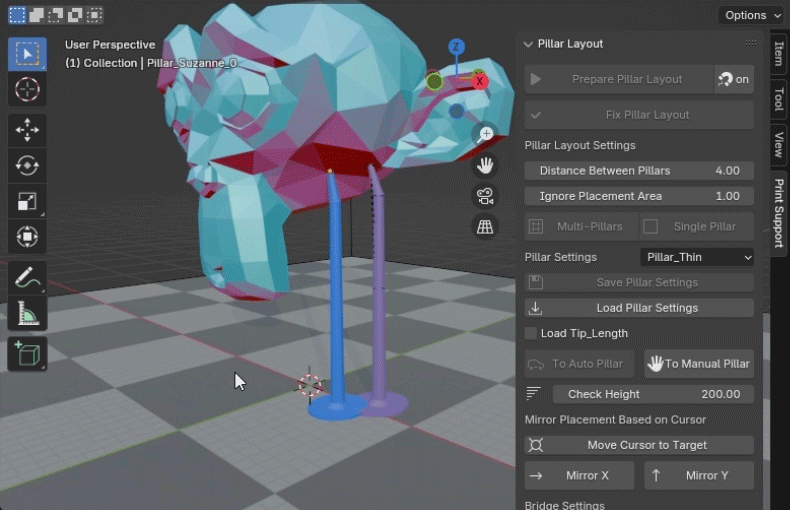Click the Ignore Placement Area value field
This screenshot has width=790, height=510.
(639, 196)
